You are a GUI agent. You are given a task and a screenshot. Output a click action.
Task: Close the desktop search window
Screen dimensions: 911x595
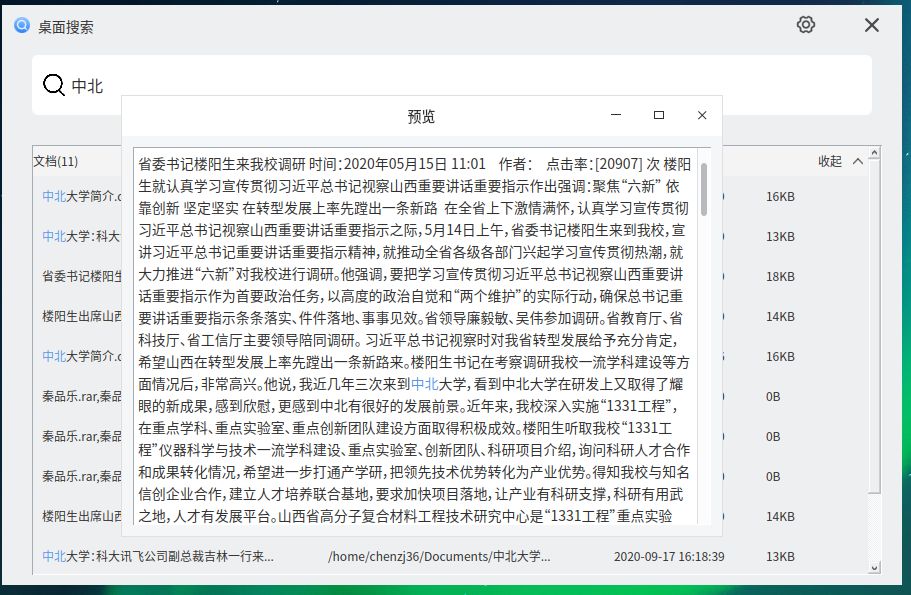[872, 25]
